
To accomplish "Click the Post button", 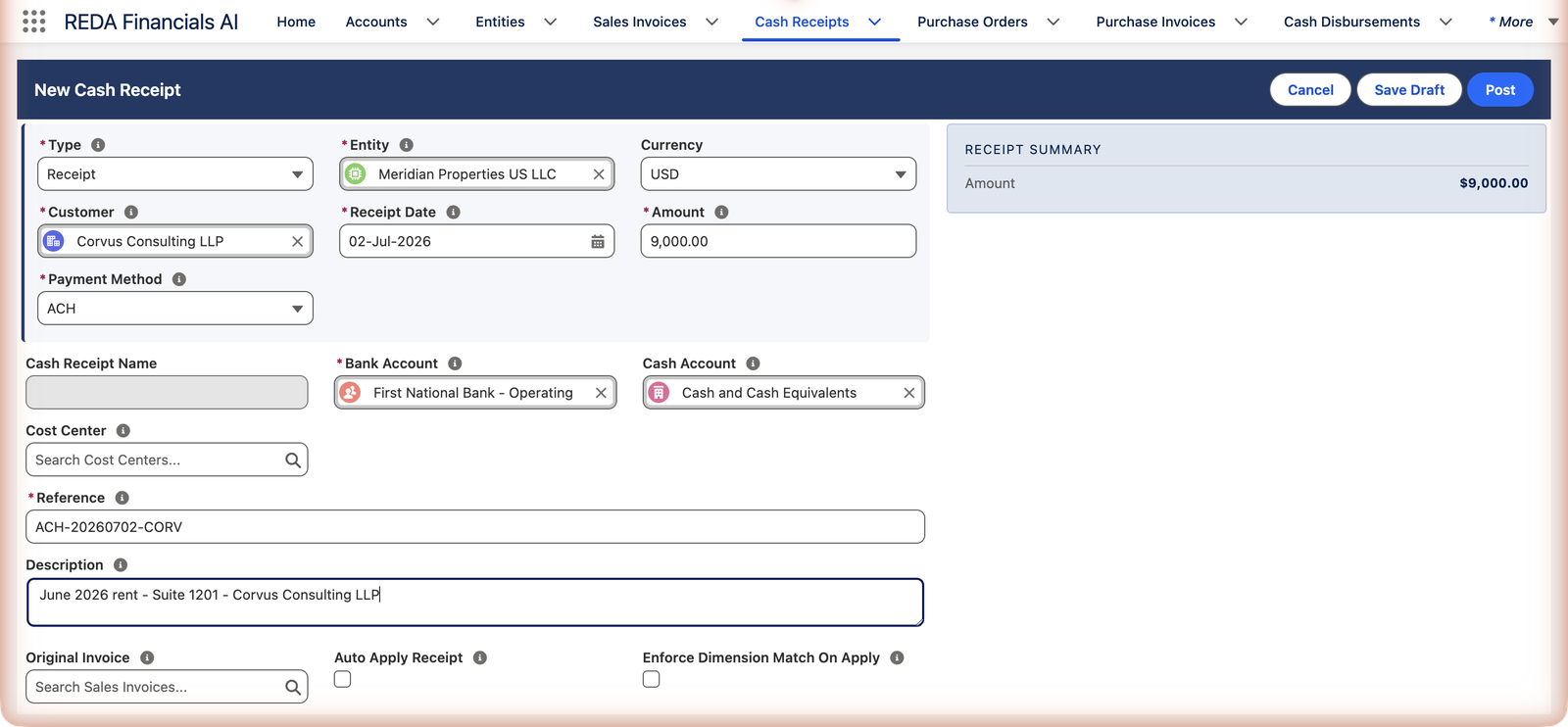I will point(1500,90).
